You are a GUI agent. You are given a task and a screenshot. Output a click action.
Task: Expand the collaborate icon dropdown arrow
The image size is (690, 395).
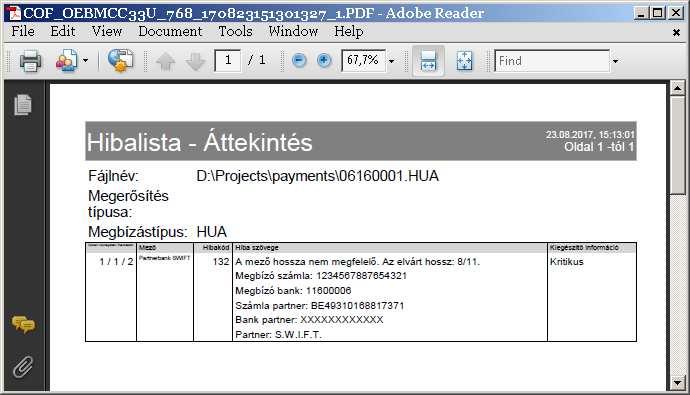click(x=85, y=61)
